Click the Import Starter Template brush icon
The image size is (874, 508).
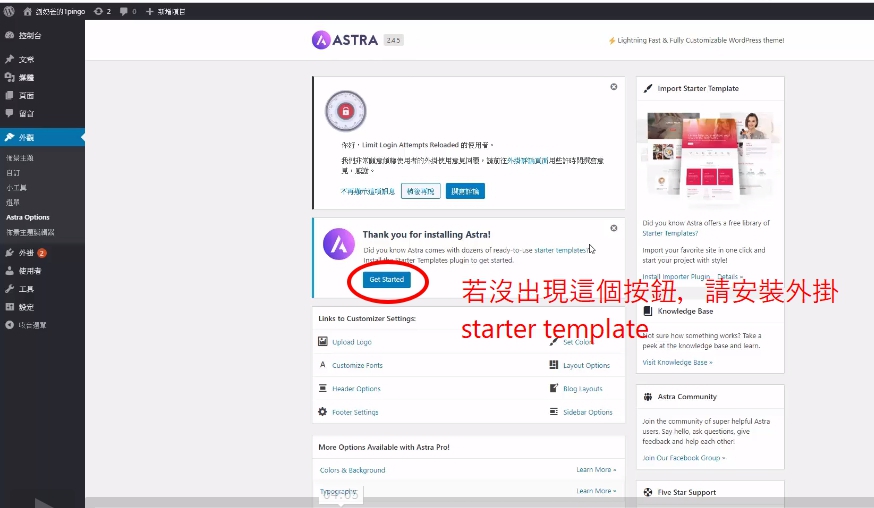pos(648,89)
